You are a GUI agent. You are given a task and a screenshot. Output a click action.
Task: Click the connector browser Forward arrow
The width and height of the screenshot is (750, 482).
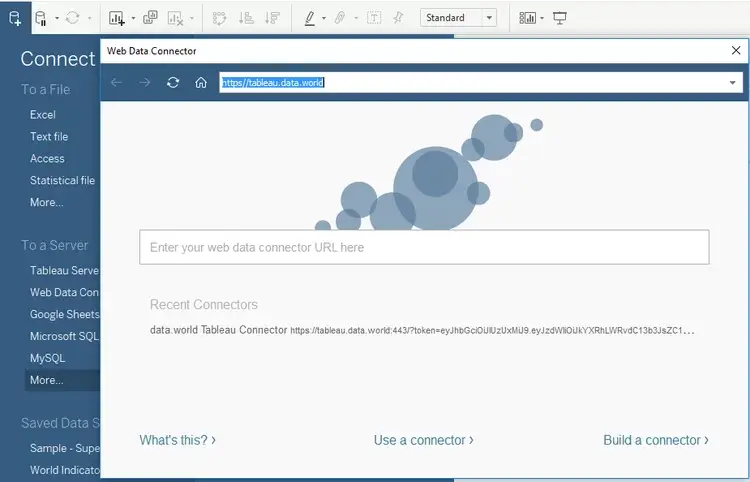[x=144, y=83]
